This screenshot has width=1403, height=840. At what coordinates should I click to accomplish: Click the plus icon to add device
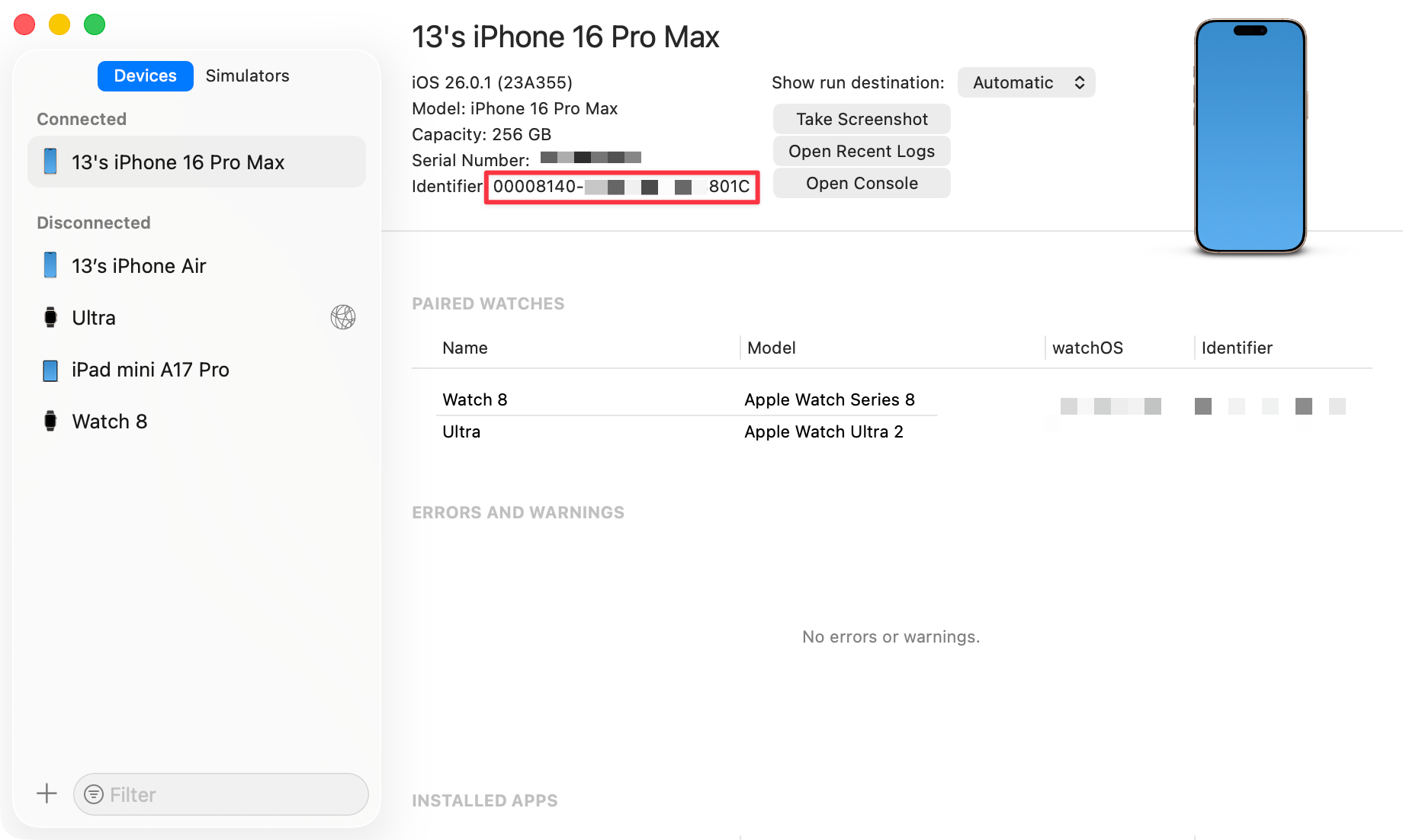tap(47, 794)
